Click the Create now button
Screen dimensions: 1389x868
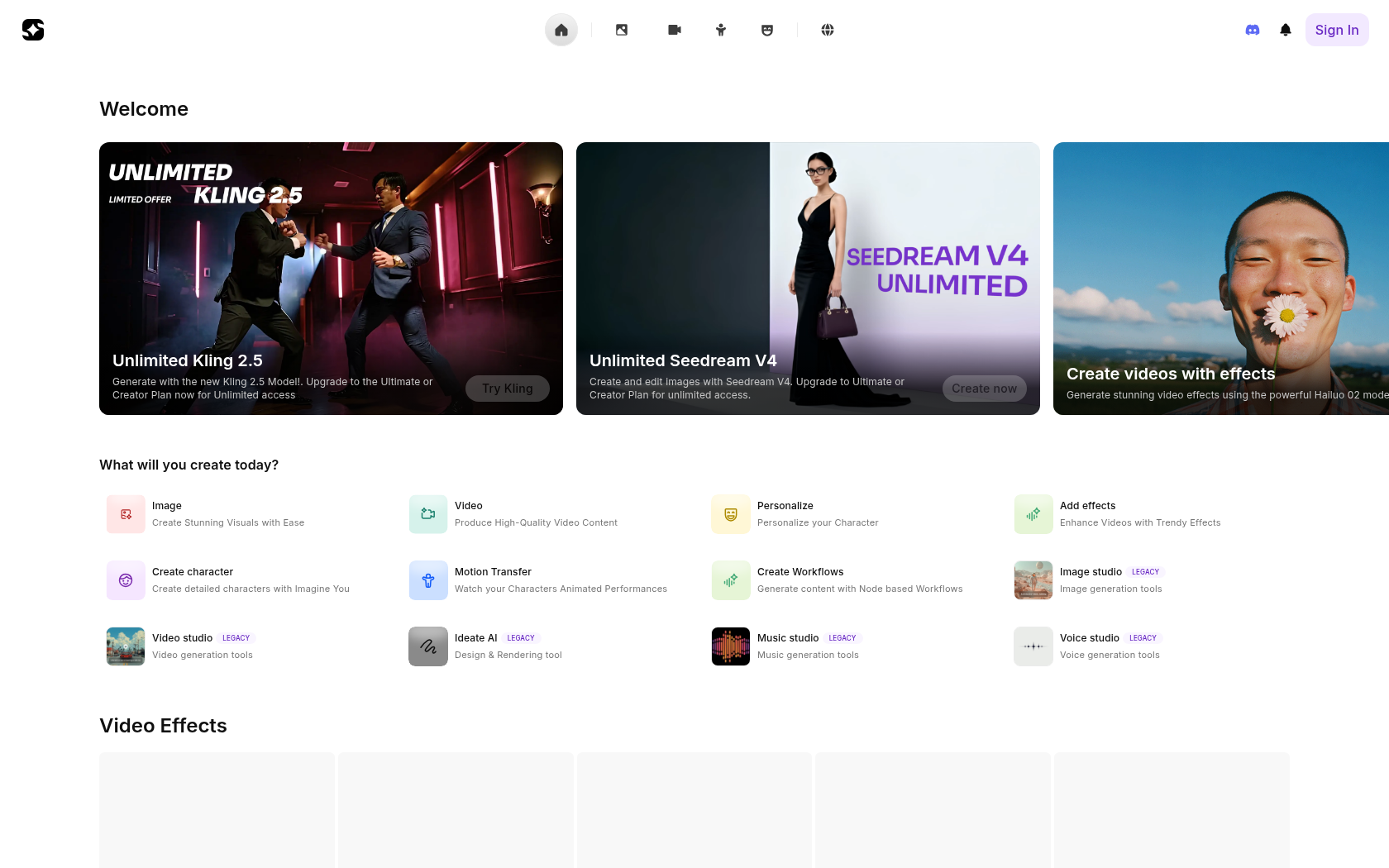(x=985, y=389)
